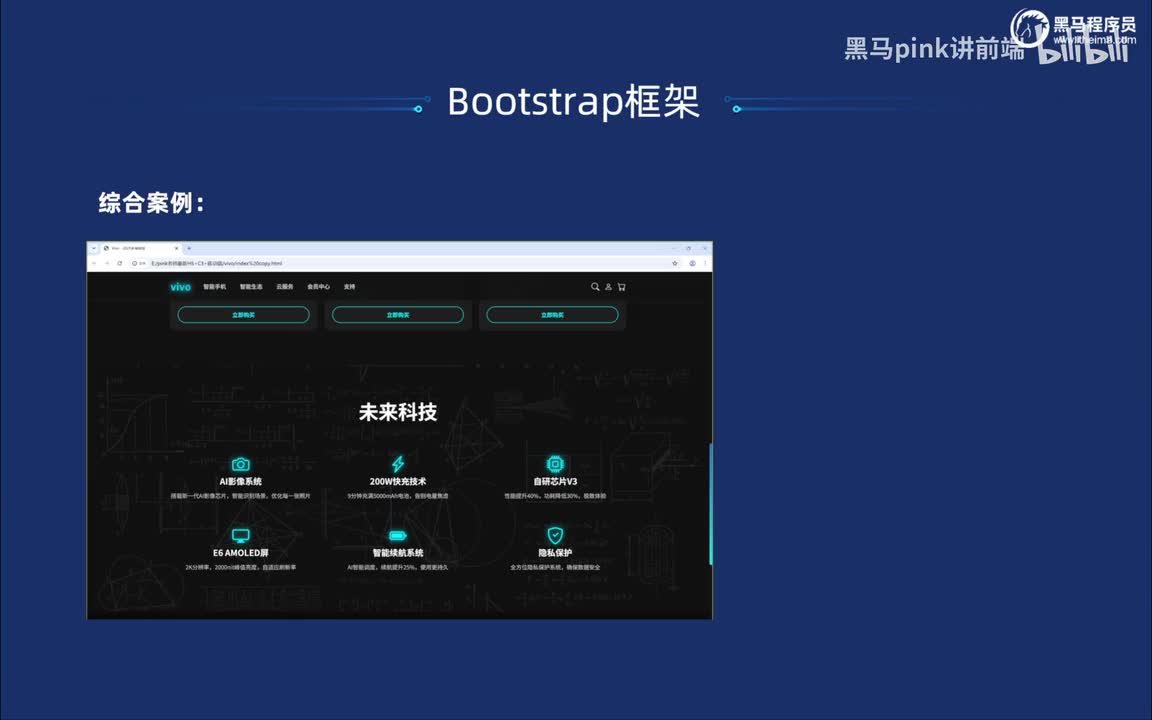Click the right 立即购买 button
The width and height of the screenshot is (1152, 720).
pos(552,314)
